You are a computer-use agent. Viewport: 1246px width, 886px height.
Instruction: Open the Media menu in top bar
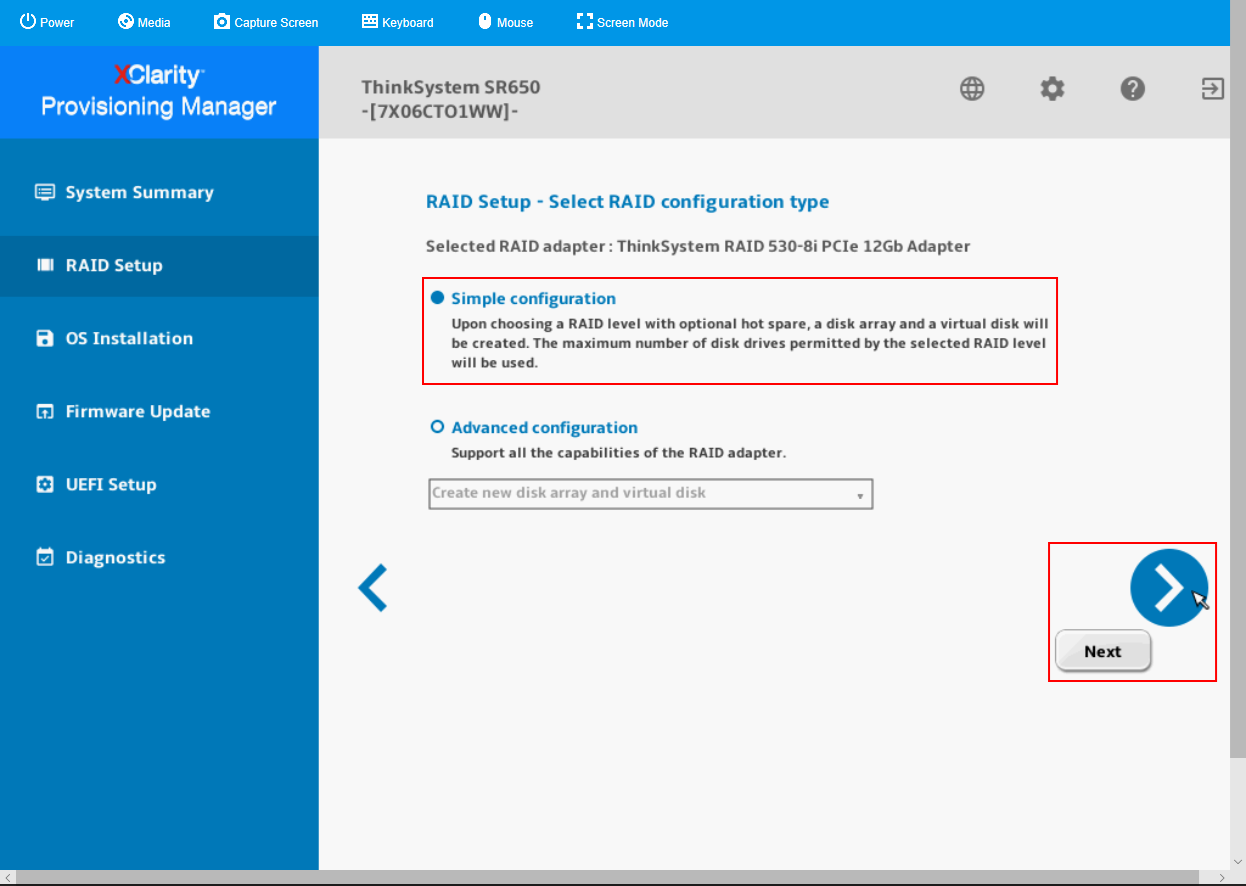144,22
